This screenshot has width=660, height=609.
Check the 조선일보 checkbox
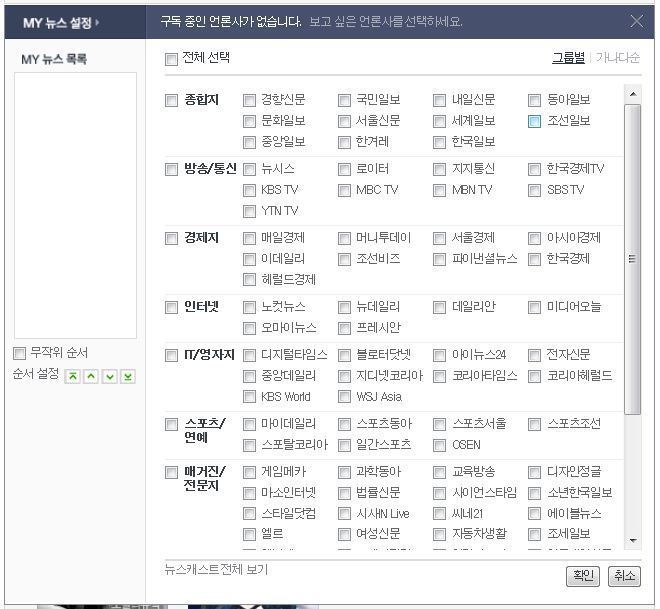coord(535,122)
